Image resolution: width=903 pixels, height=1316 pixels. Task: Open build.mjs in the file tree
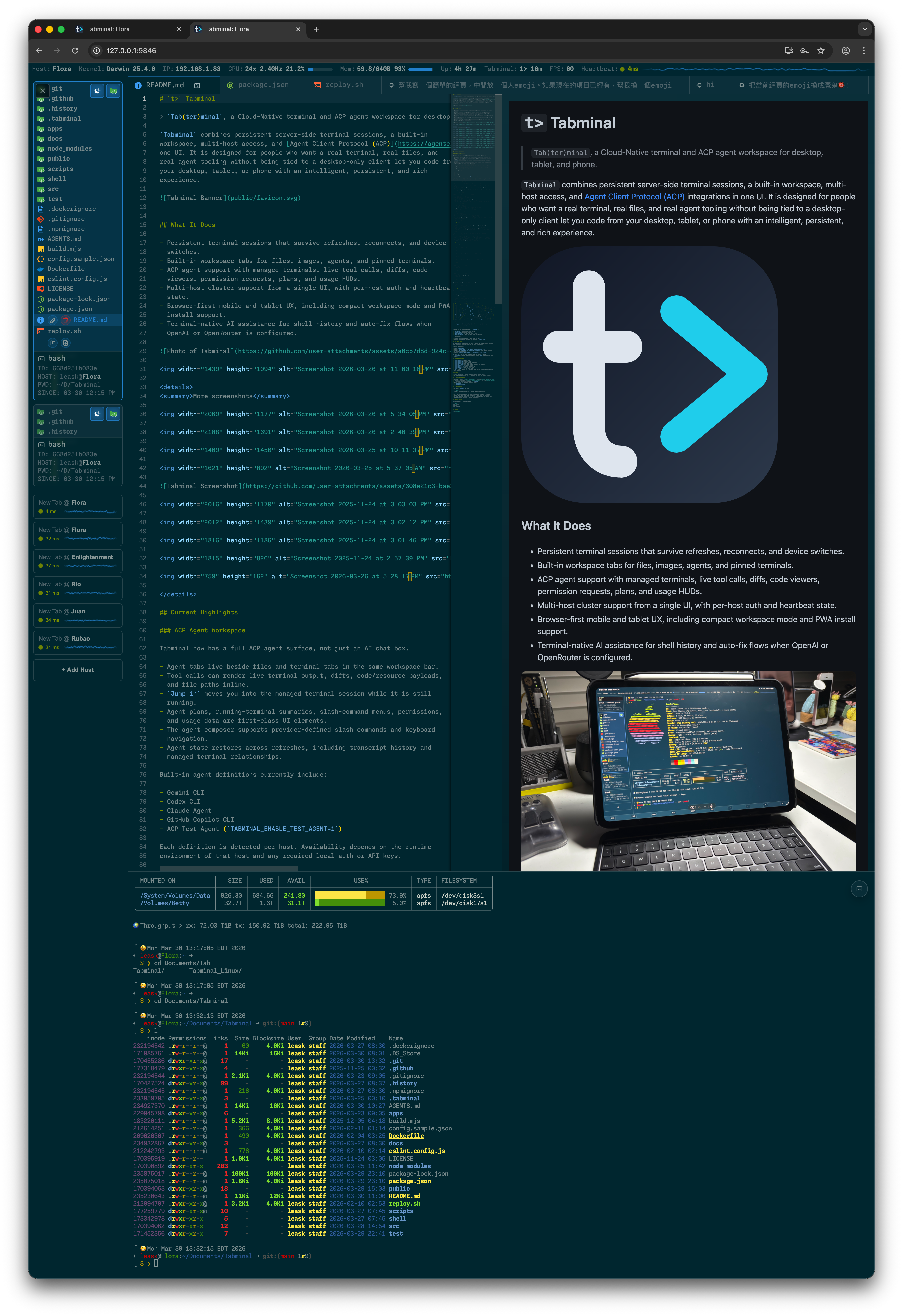point(78,249)
